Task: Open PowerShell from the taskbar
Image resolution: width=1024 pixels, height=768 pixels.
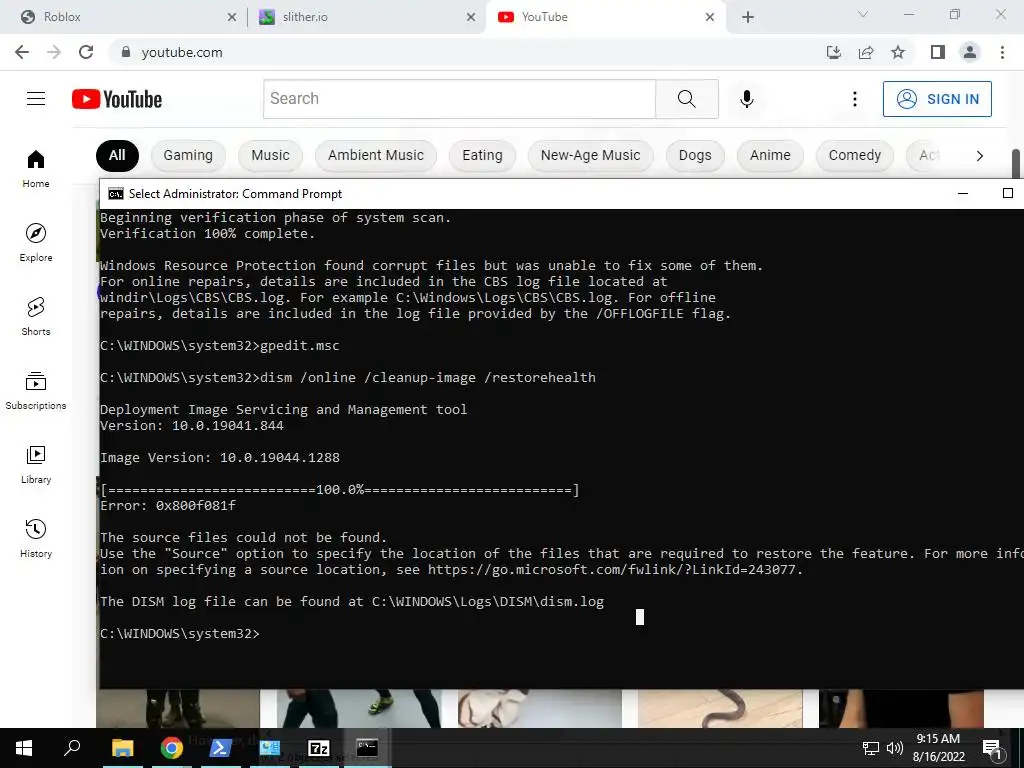Action: click(x=220, y=748)
